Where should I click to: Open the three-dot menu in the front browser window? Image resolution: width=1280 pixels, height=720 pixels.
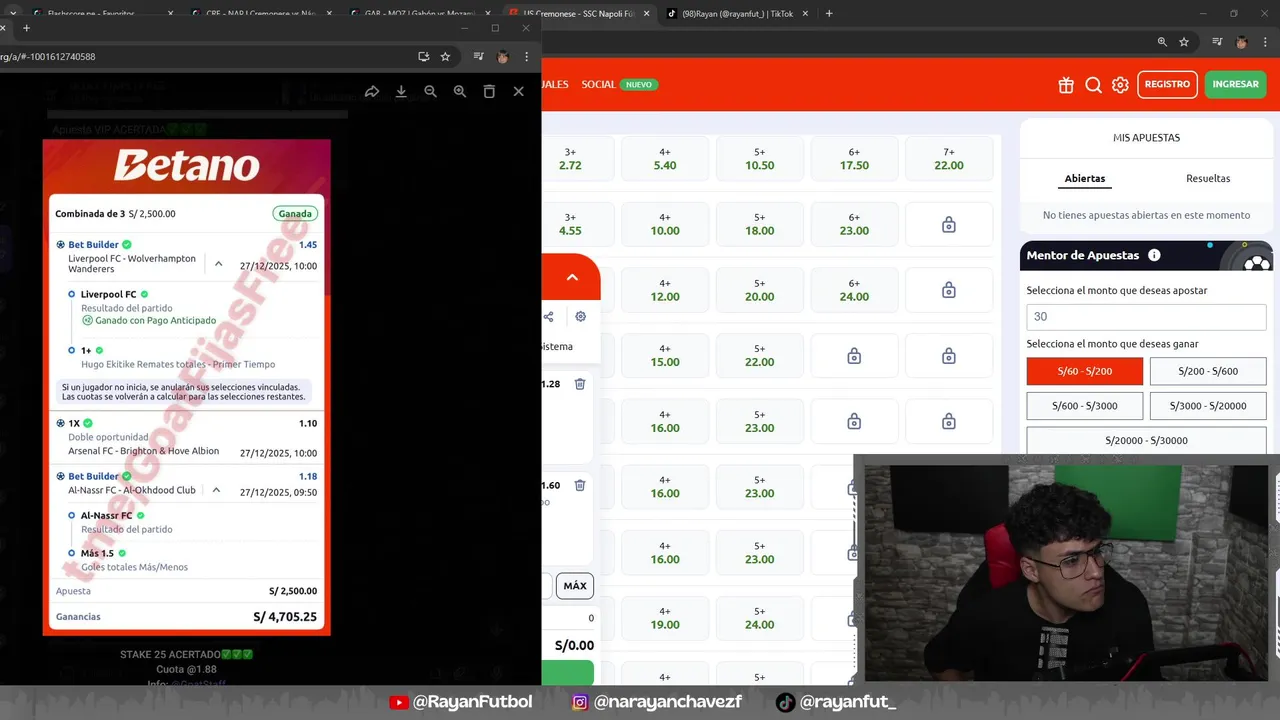(527, 57)
